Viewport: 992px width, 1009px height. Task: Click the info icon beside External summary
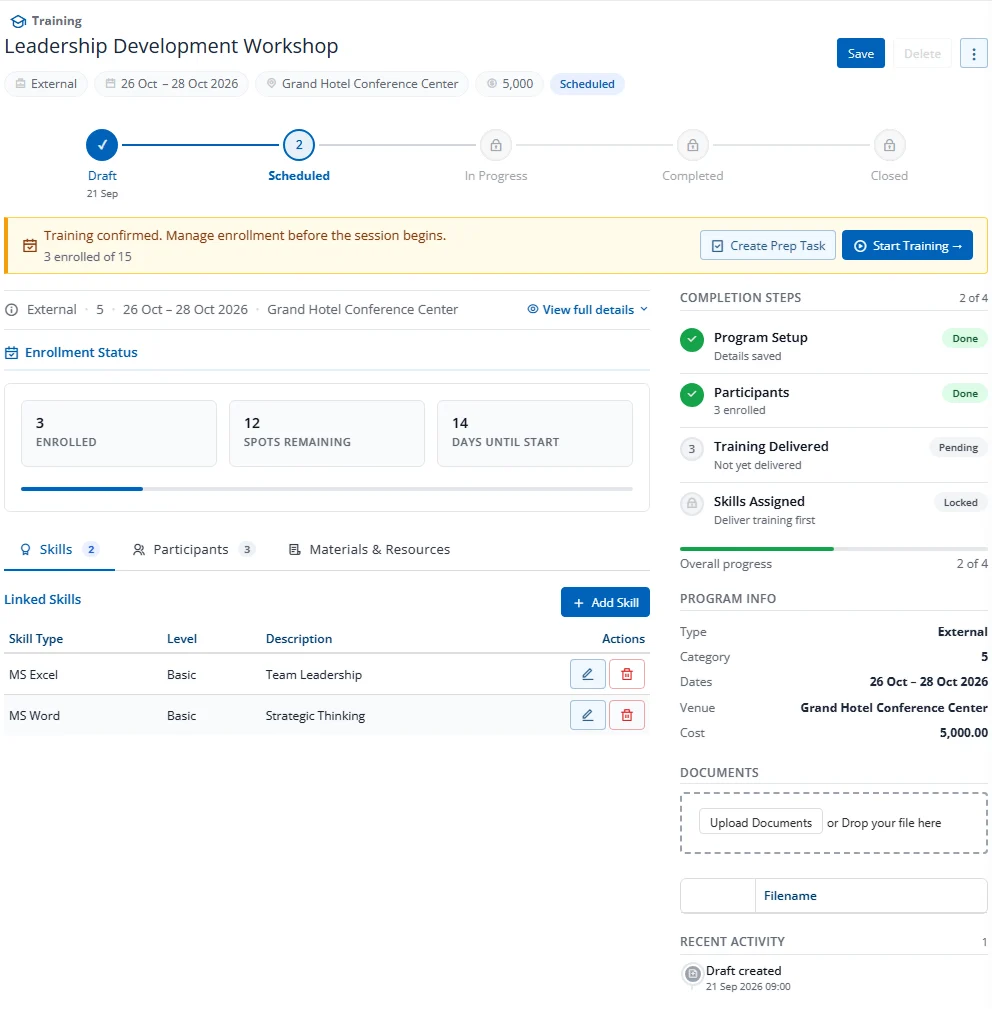pos(12,310)
